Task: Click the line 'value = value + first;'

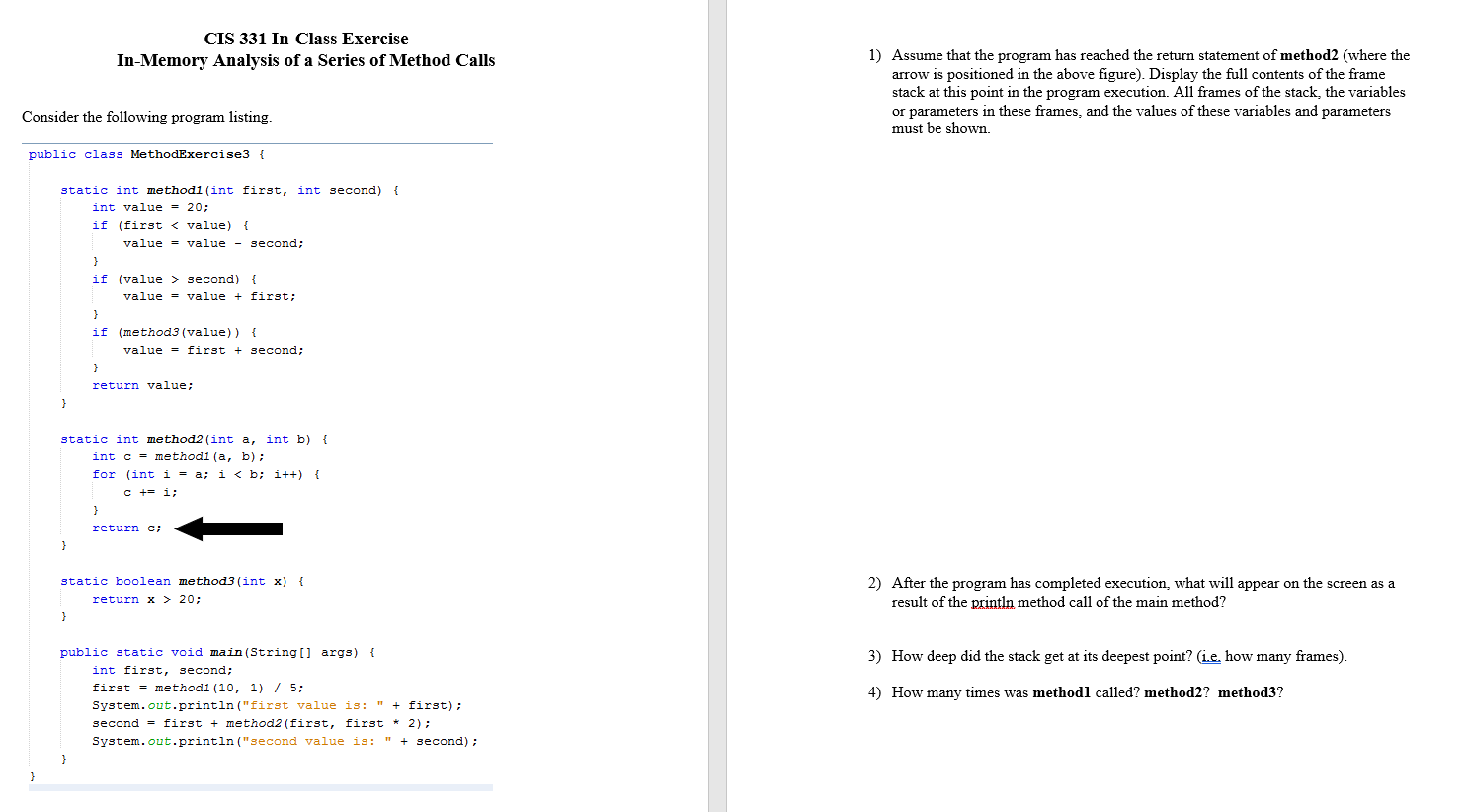Action: point(209,296)
